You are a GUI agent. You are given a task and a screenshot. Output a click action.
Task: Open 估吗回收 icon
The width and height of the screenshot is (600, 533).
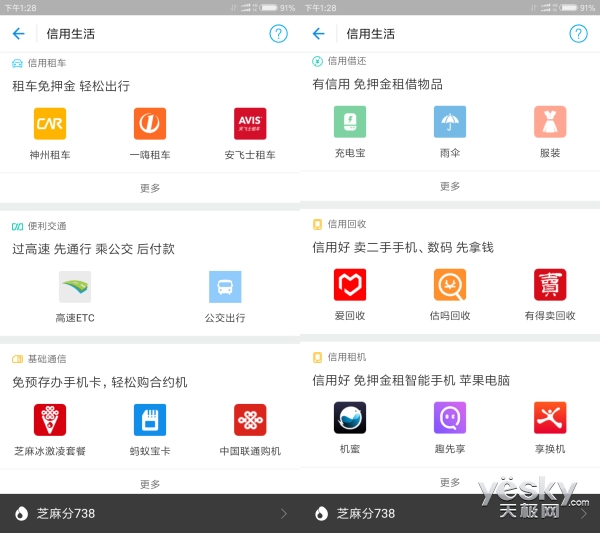coord(450,284)
